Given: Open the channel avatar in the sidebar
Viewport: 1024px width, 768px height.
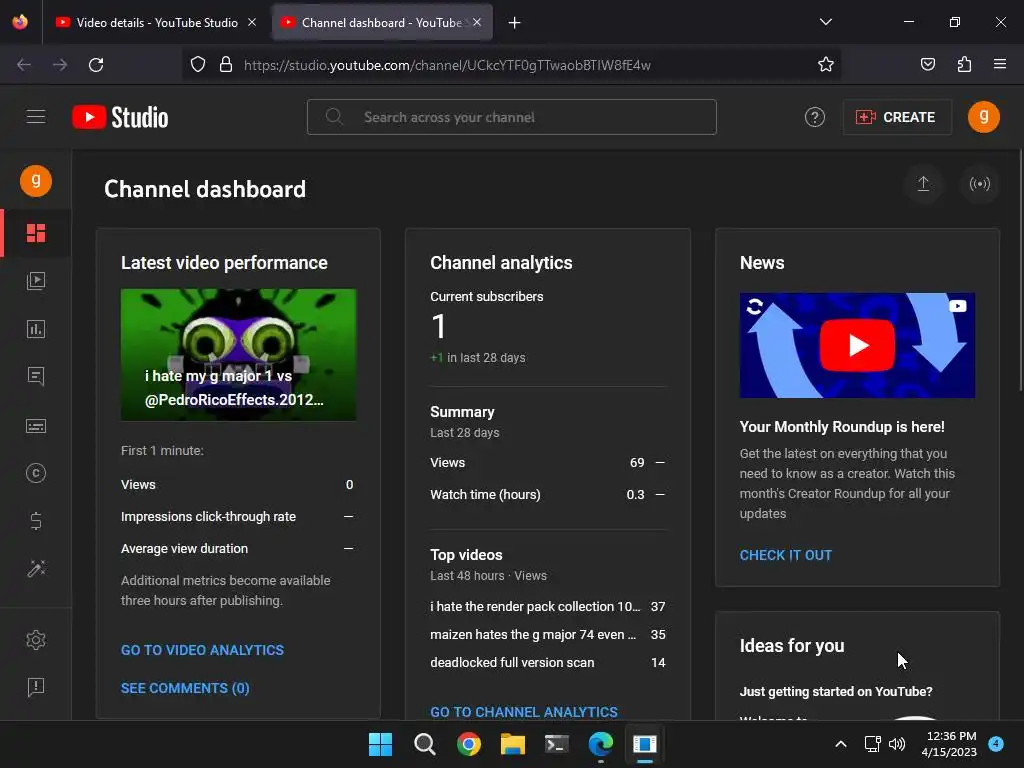Looking at the screenshot, I should [36, 181].
